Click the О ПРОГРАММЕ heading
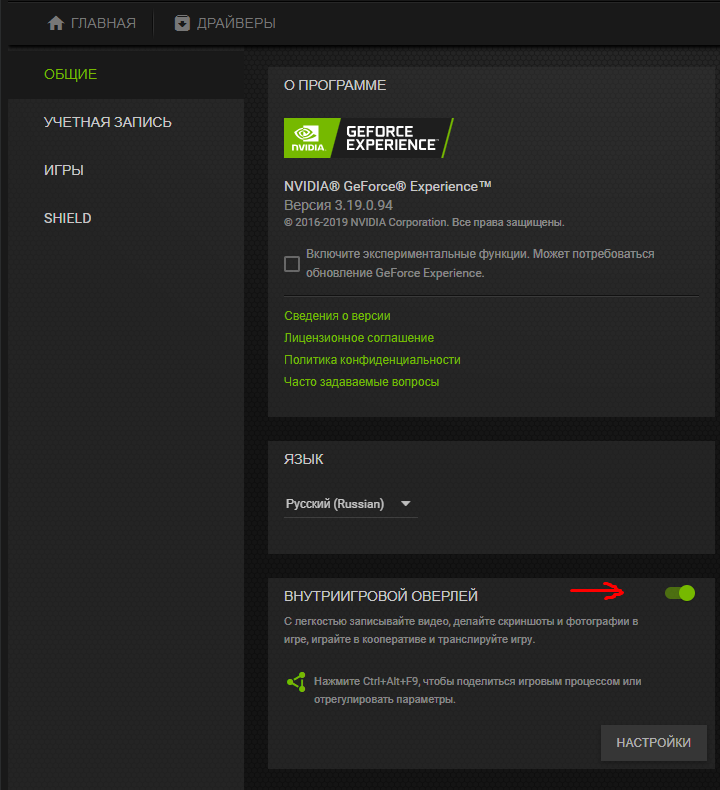This screenshot has height=790, width=720. pos(335,85)
